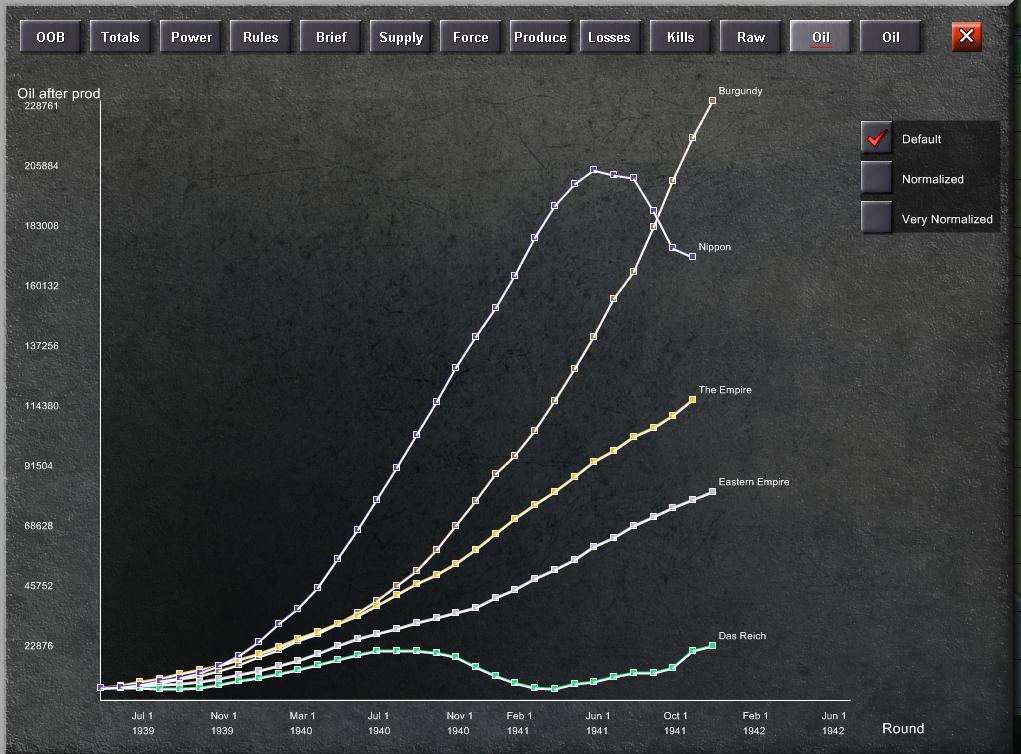Click the Very Normalized option label
This screenshot has width=1021, height=754.
click(947, 219)
